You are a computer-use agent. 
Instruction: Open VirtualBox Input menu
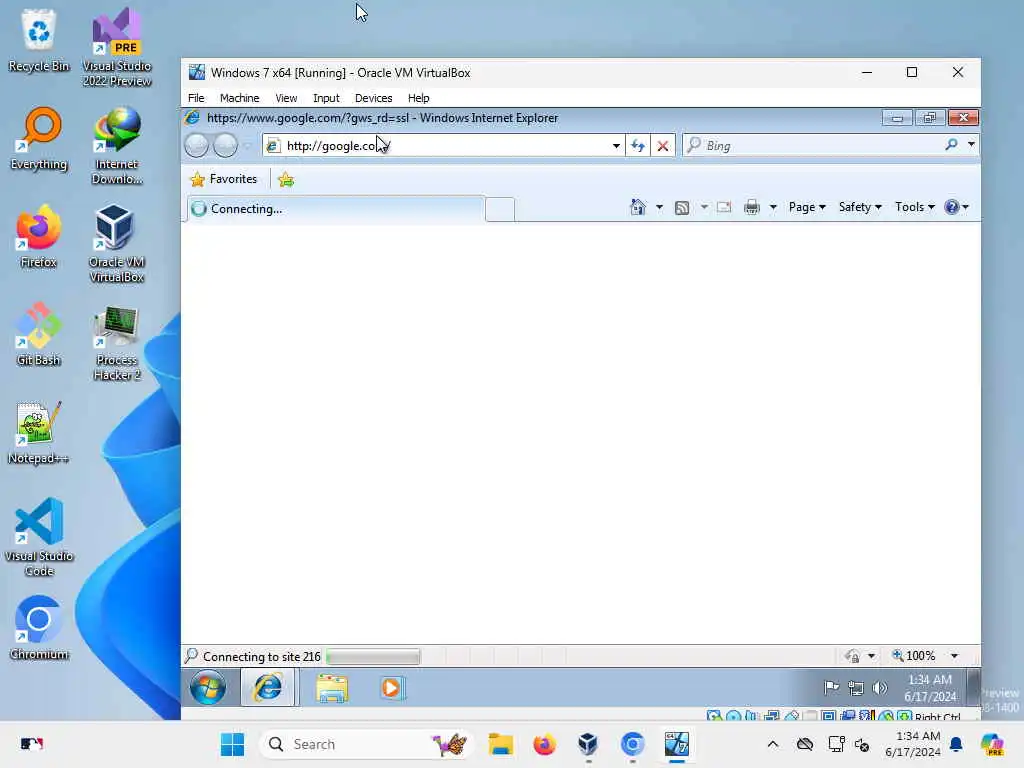pos(326,98)
